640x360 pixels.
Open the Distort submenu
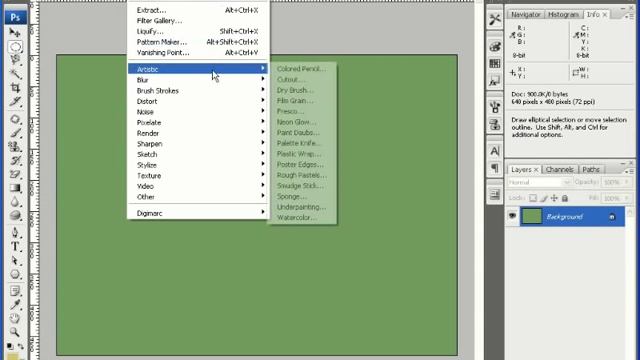click(x=198, y=101)
